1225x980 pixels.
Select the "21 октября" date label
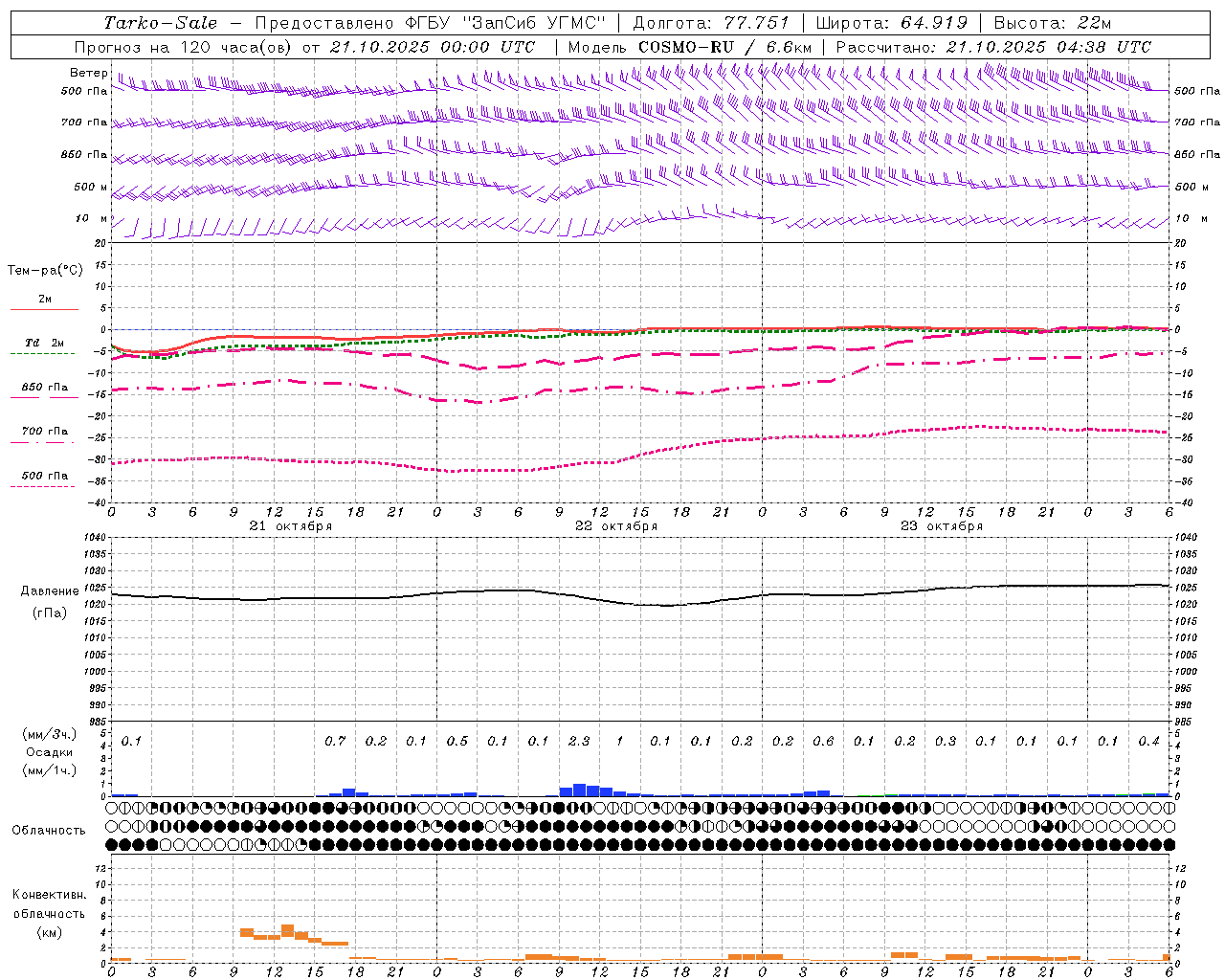291,526
